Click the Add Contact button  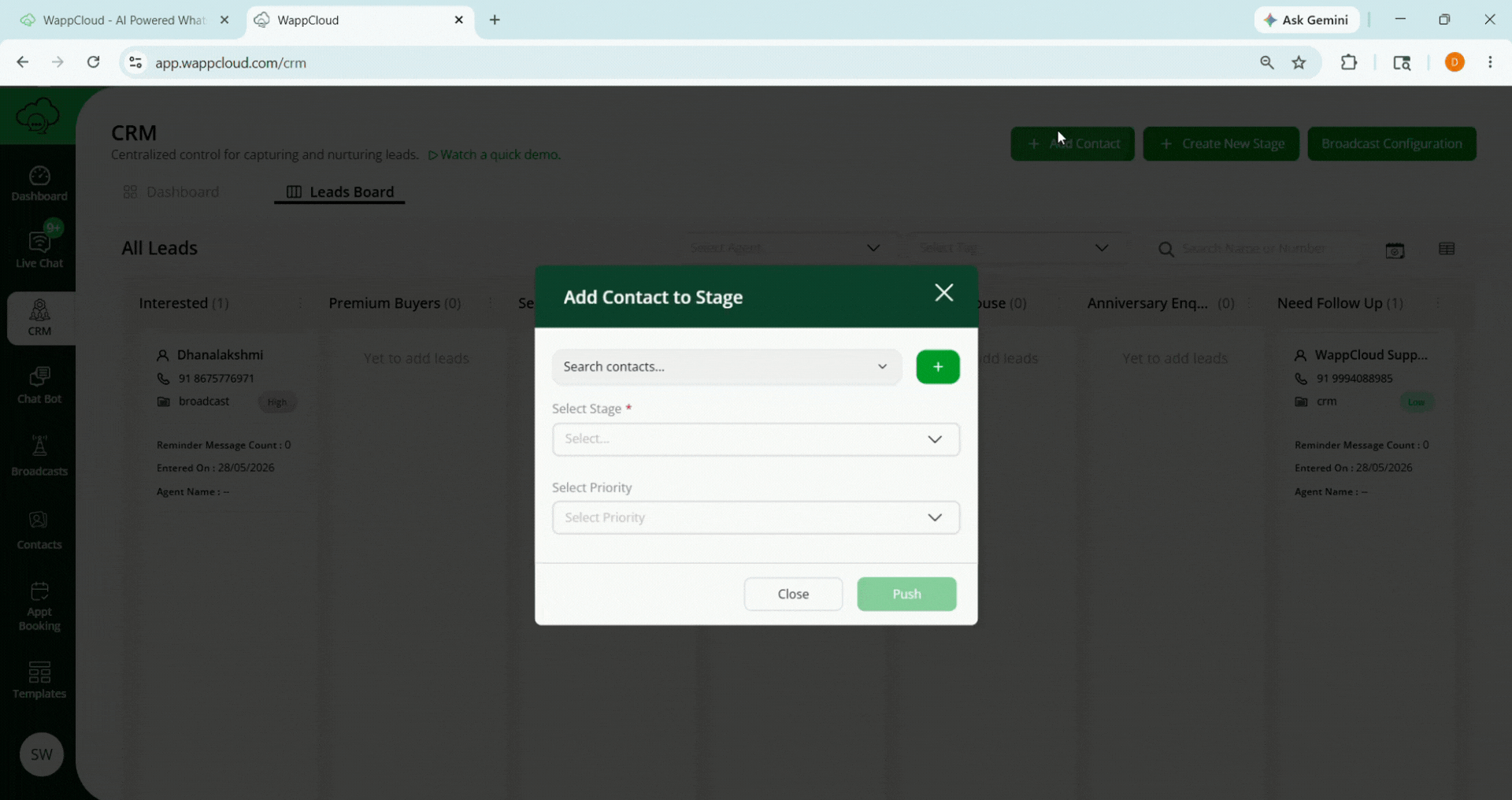coord(1072,144)
